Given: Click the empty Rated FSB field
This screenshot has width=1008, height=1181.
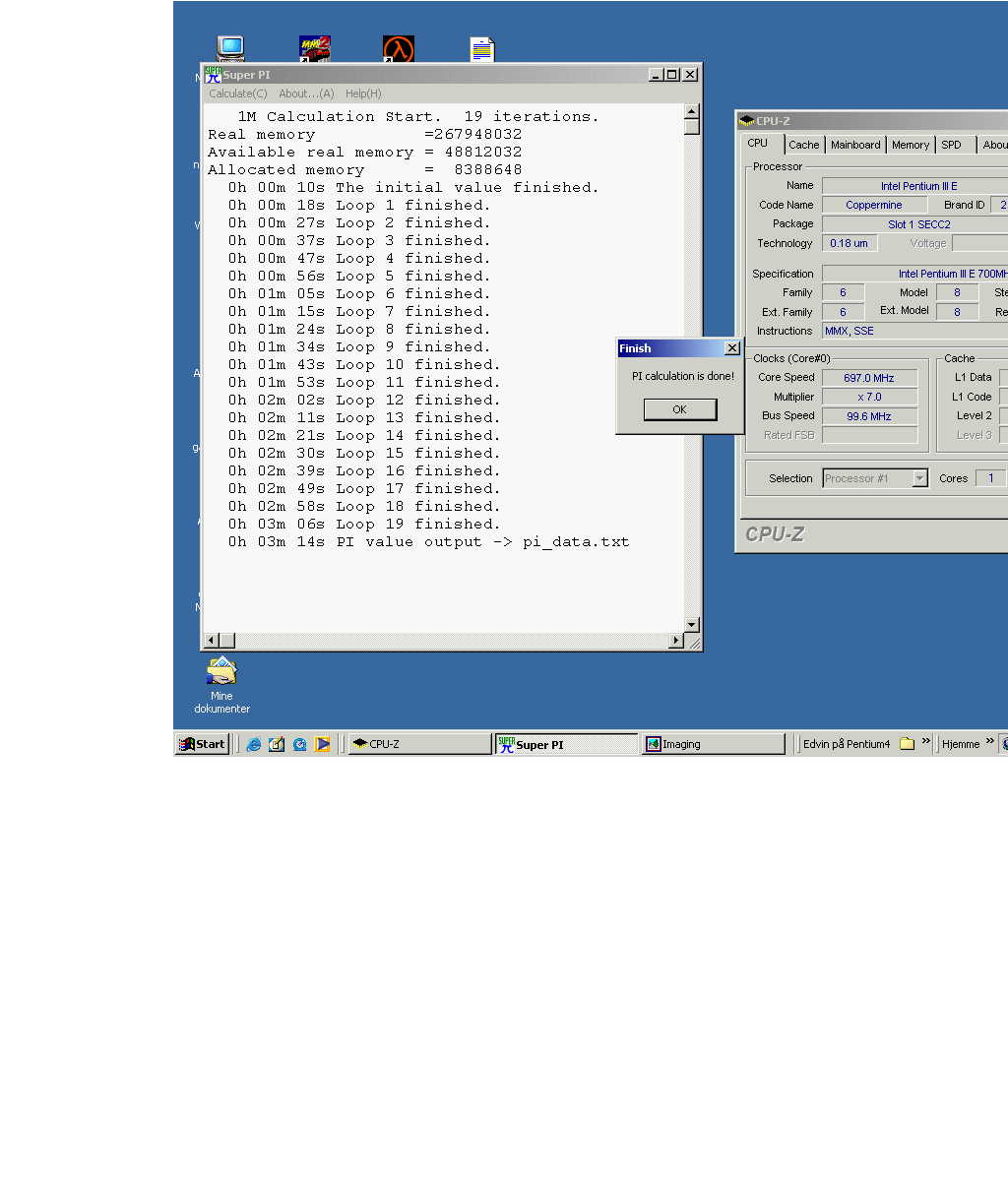Looking at the screenshot, I should (869, 435).
